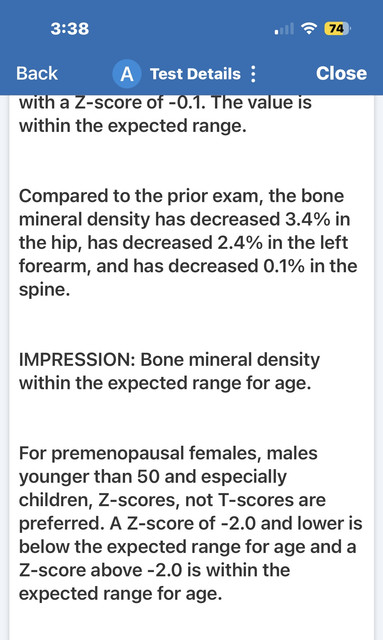Viewport: 383px width, 640px height.
Task: Tap the 'younger than 50 and especially' line
Action: click(153, 477)
